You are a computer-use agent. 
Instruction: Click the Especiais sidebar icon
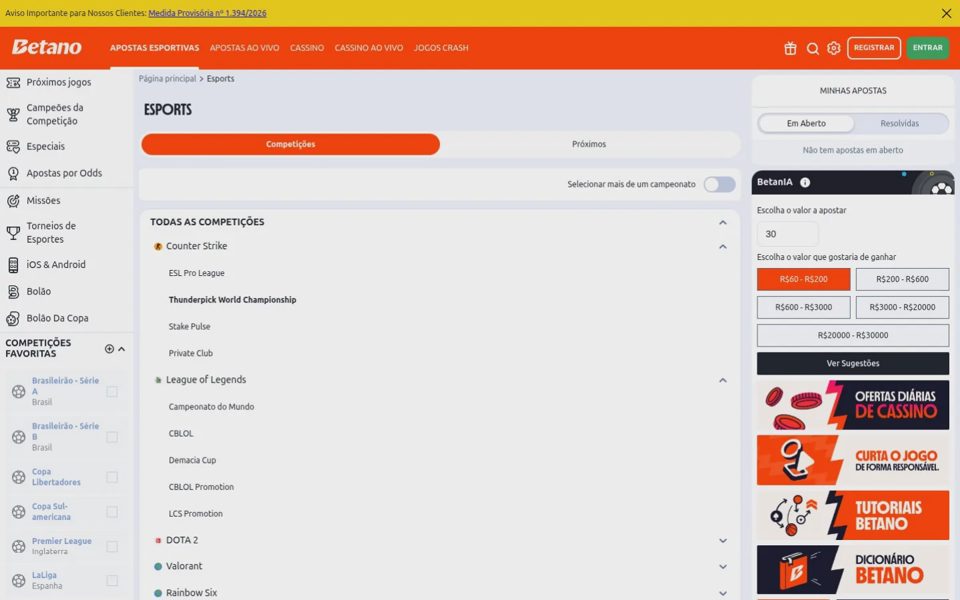[13, 146]
